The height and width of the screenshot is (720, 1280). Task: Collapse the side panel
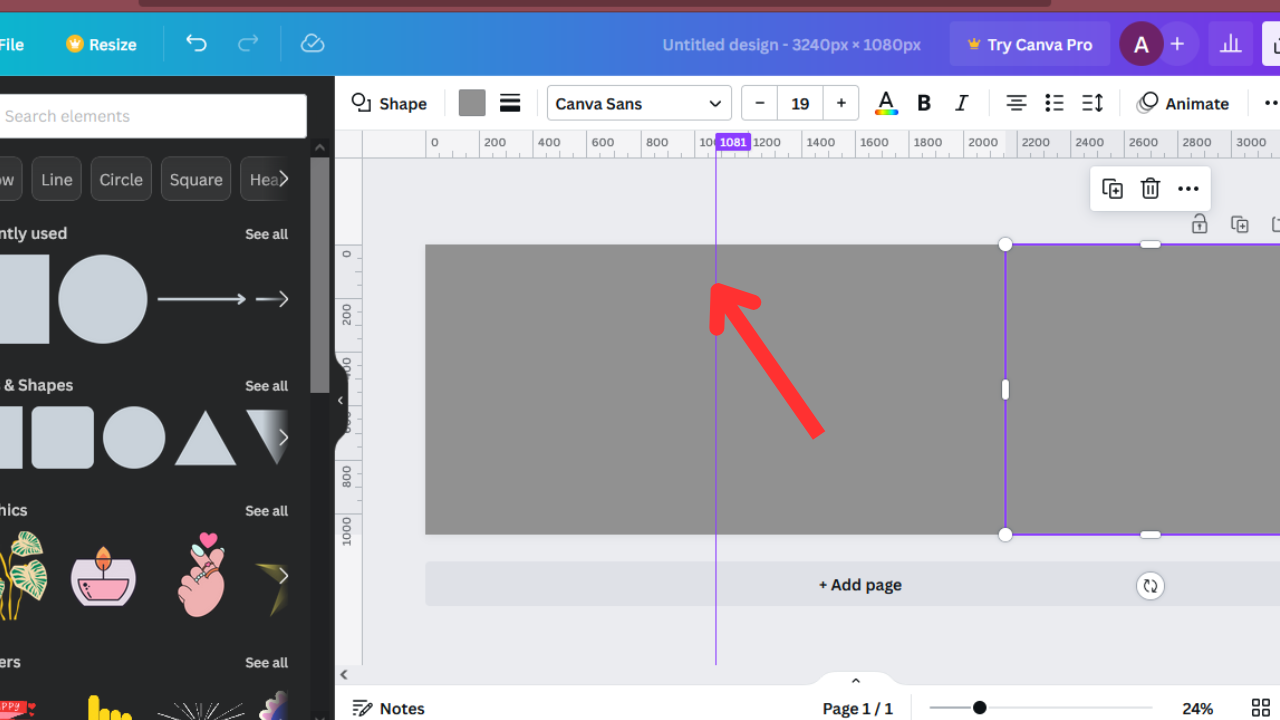tap(340, 400)
